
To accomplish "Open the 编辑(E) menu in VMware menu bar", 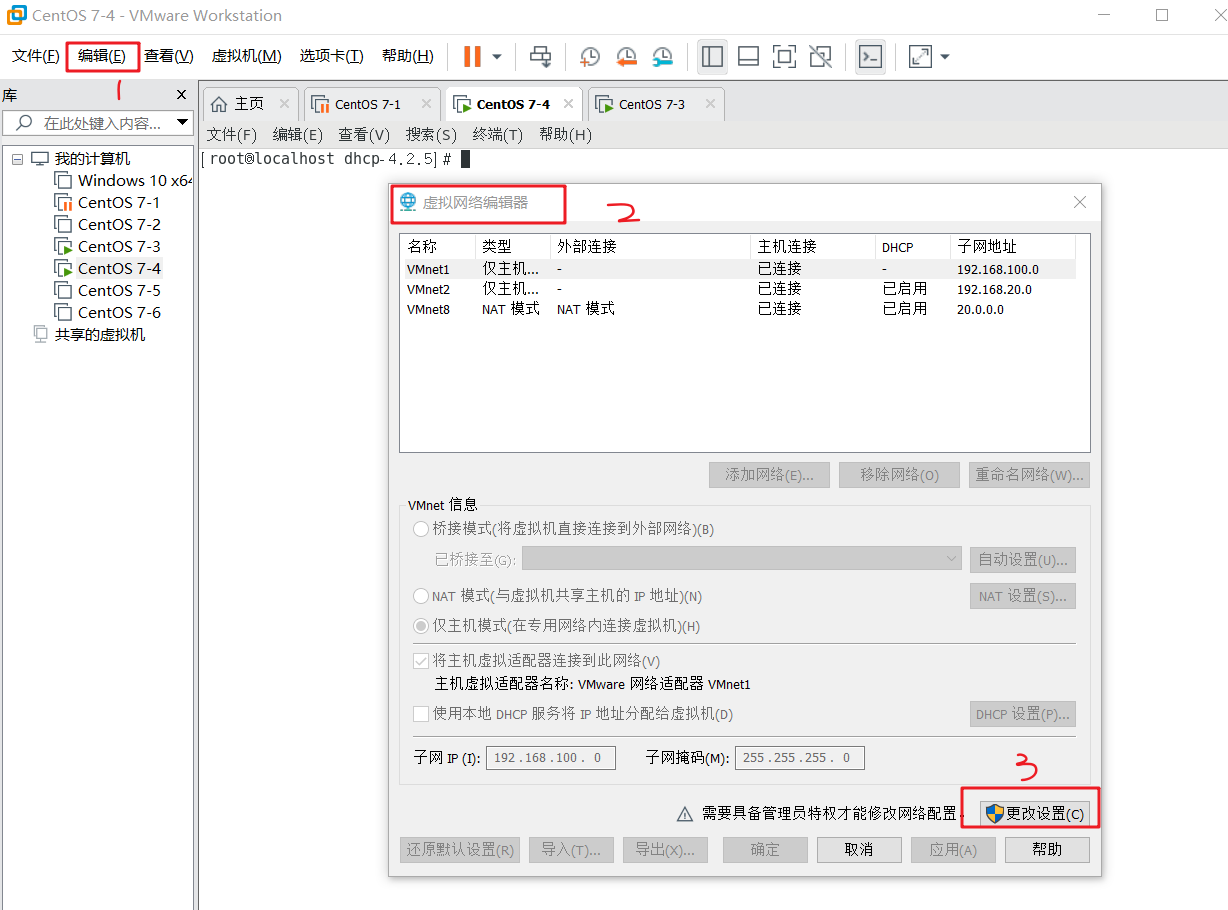I will 102,56.
